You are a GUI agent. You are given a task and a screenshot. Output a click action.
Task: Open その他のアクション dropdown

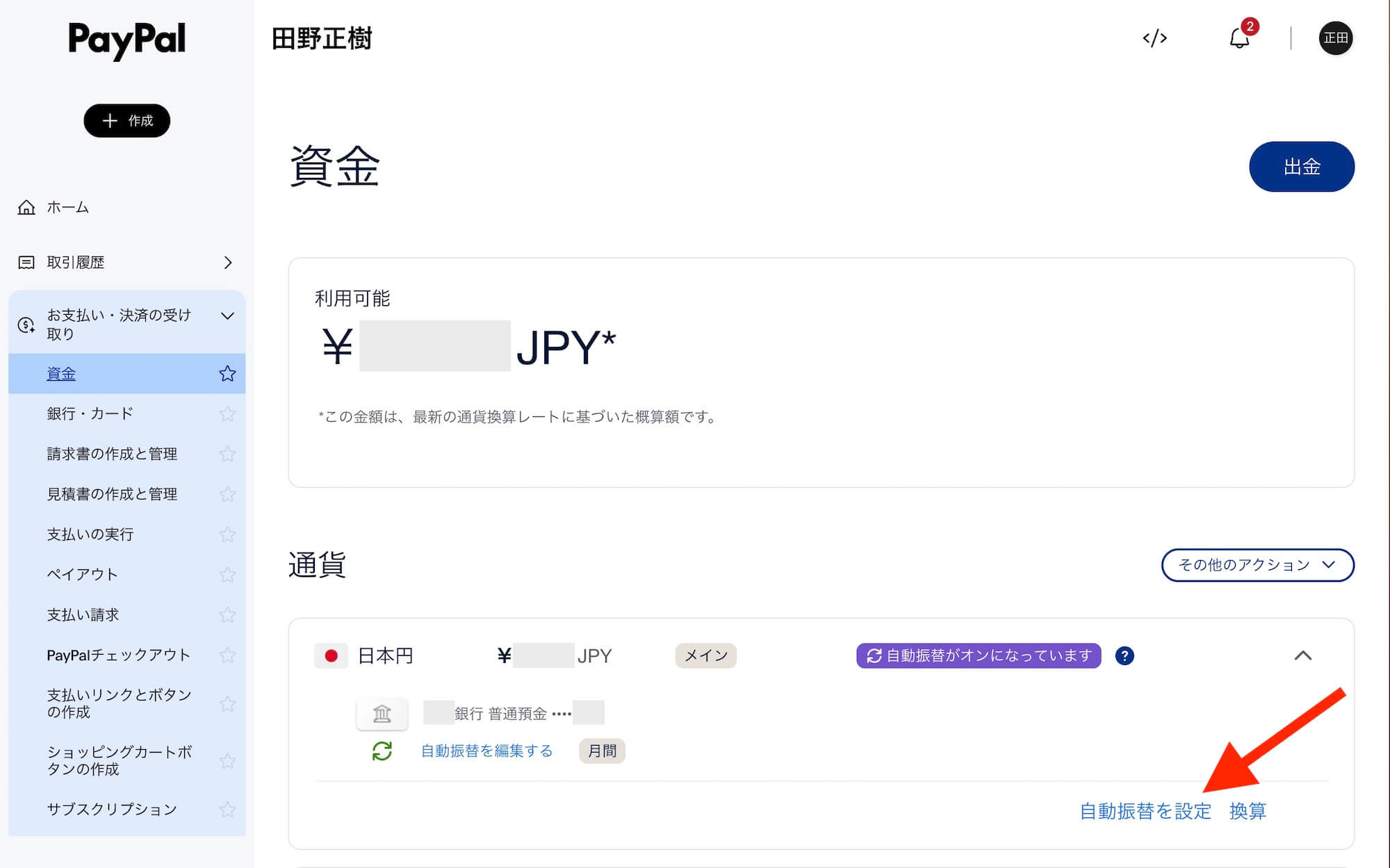[x=1257, y=565]
